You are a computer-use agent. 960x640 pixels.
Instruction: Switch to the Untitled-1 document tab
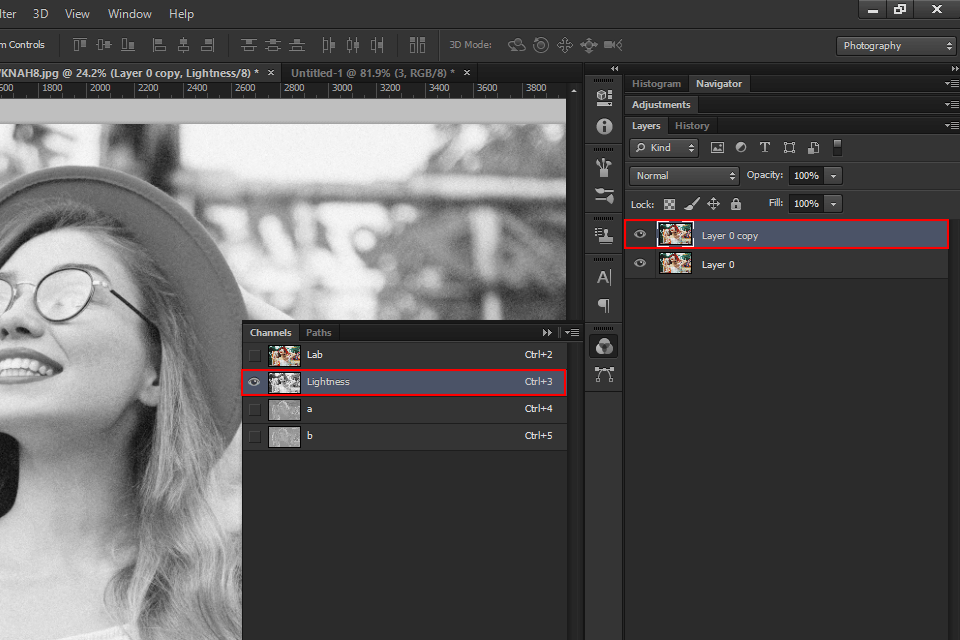(x=372, y=73)
